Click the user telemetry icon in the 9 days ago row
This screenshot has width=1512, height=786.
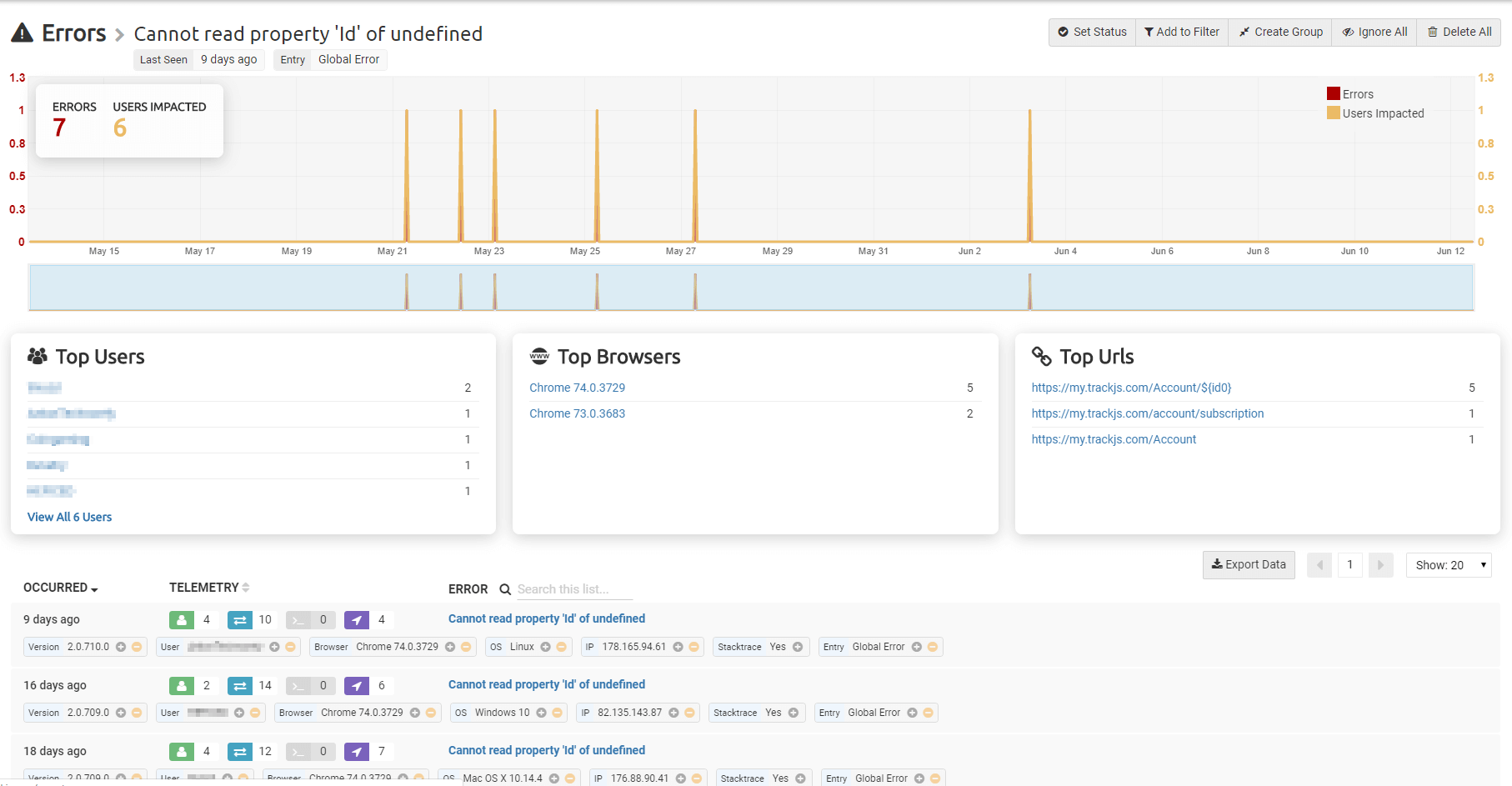[x=182, y=619]
